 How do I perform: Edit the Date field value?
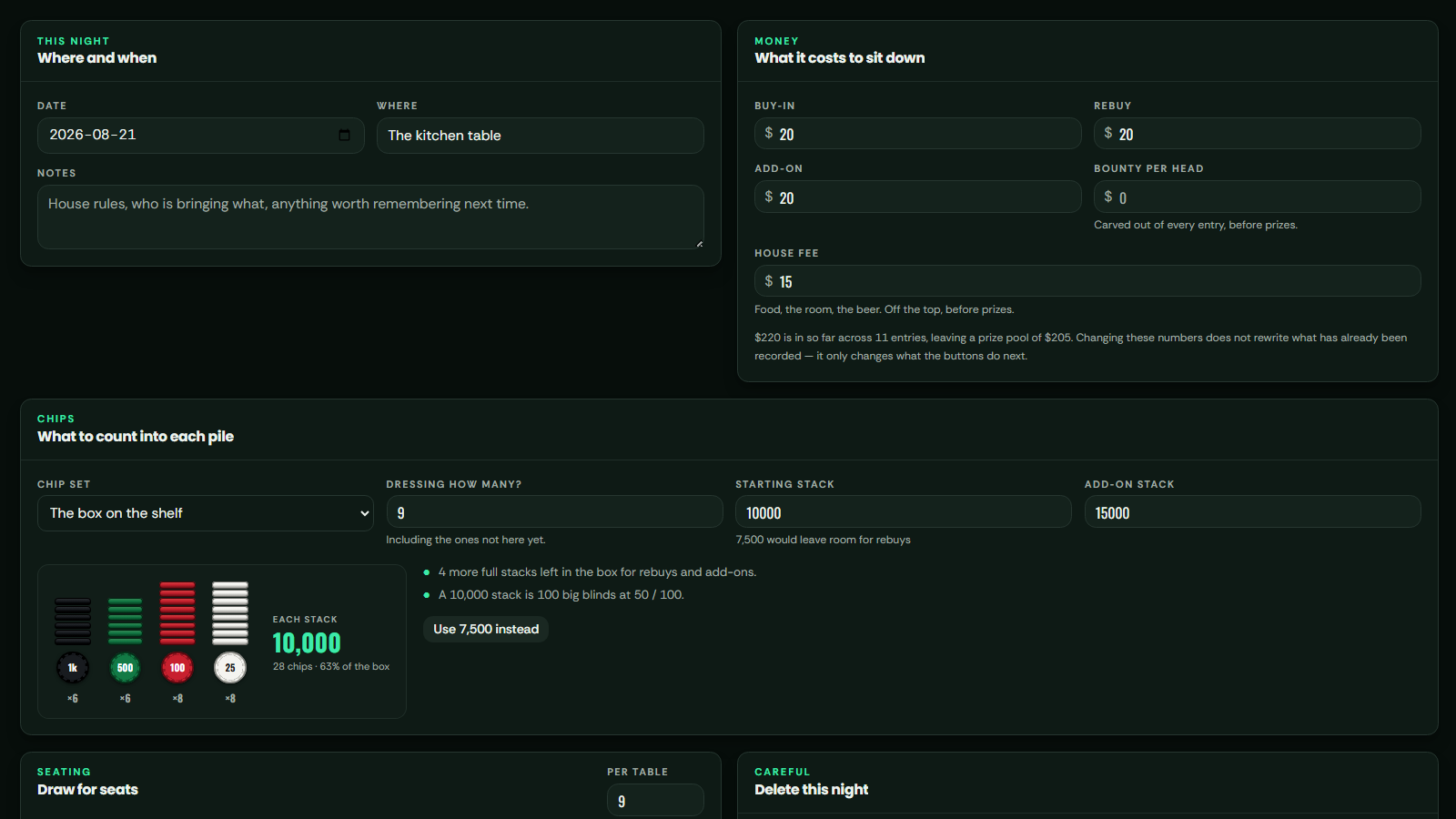[201, 136]
